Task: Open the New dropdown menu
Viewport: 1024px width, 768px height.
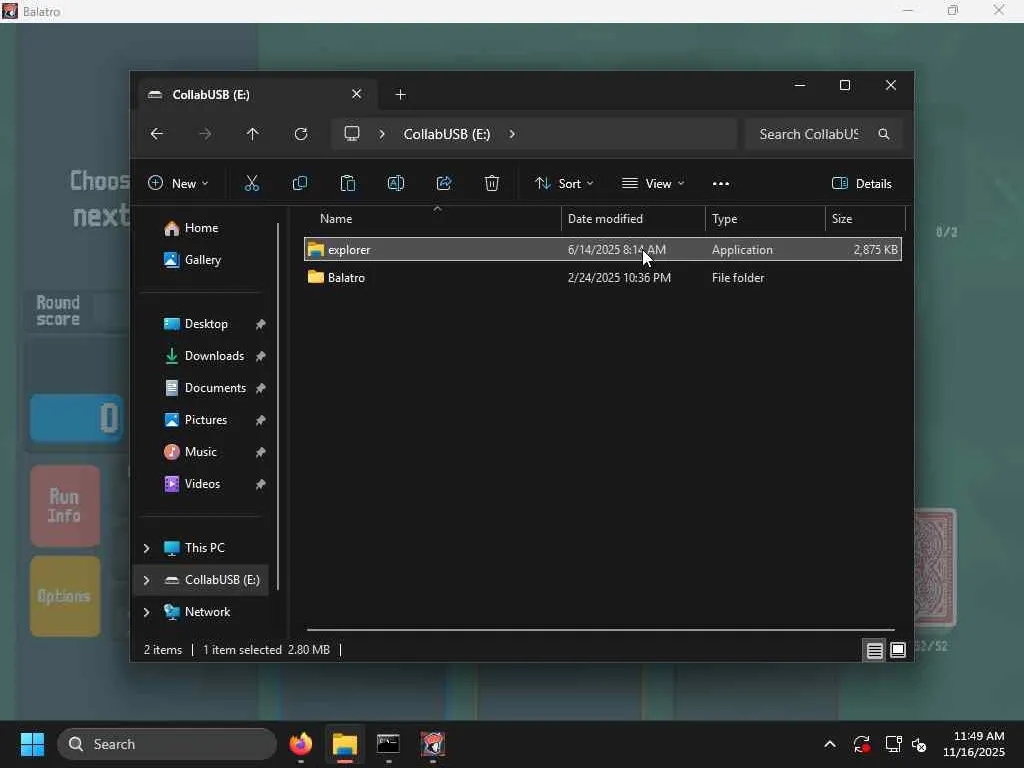Action: [x=178, y=184]
